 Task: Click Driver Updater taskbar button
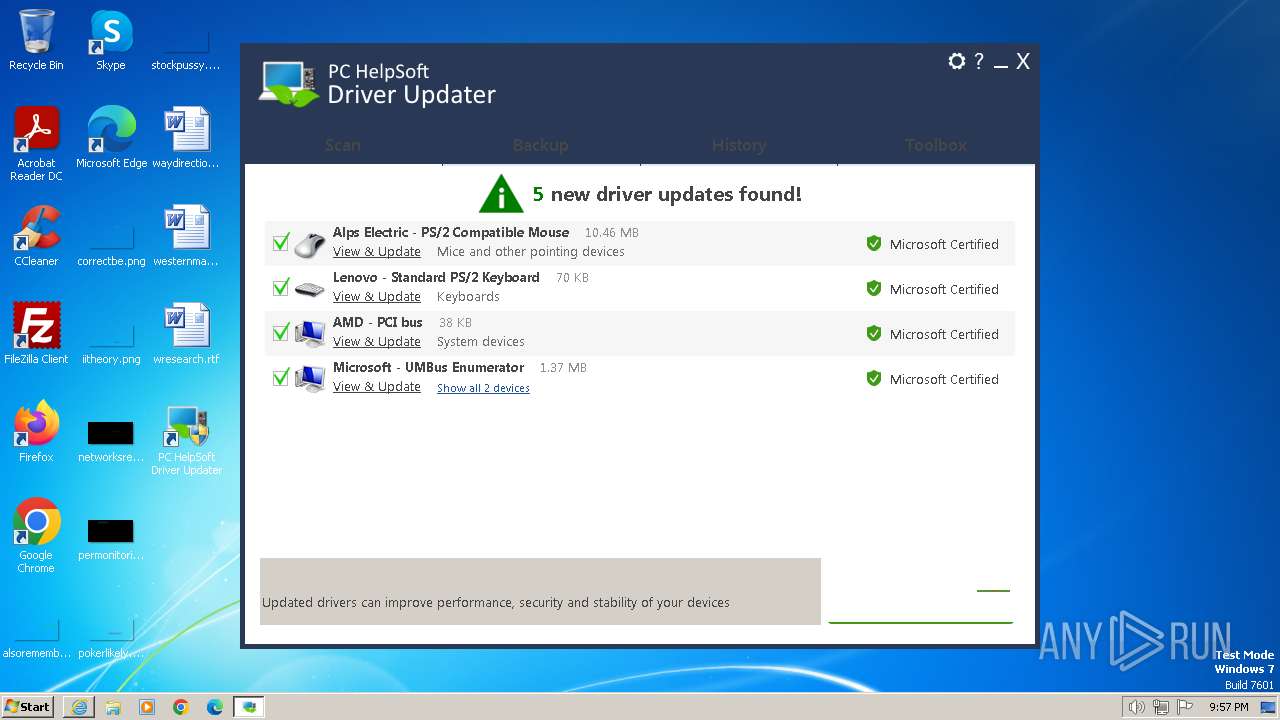pyautogui.click(x=249, y=707)
